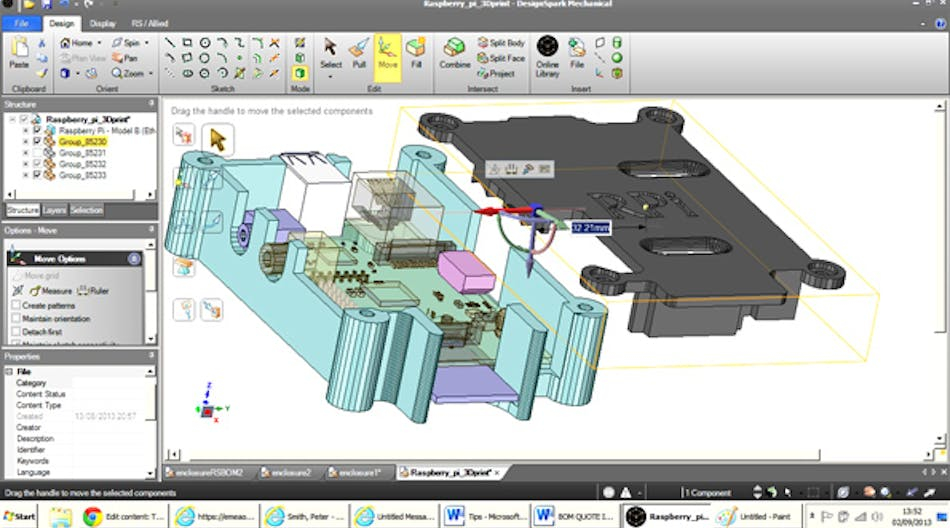Switch to the RS / Allied ribbon tab

pyautogui.click(x=150, y=24)
